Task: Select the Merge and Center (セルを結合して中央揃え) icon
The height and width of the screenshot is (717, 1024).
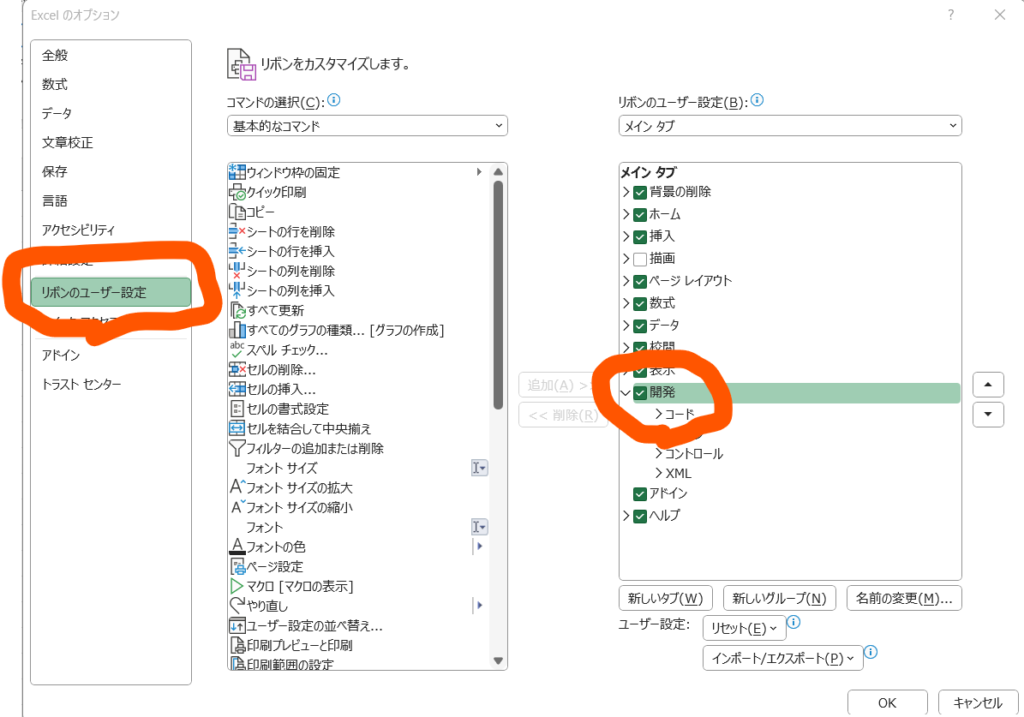Action: coord(237,428)
